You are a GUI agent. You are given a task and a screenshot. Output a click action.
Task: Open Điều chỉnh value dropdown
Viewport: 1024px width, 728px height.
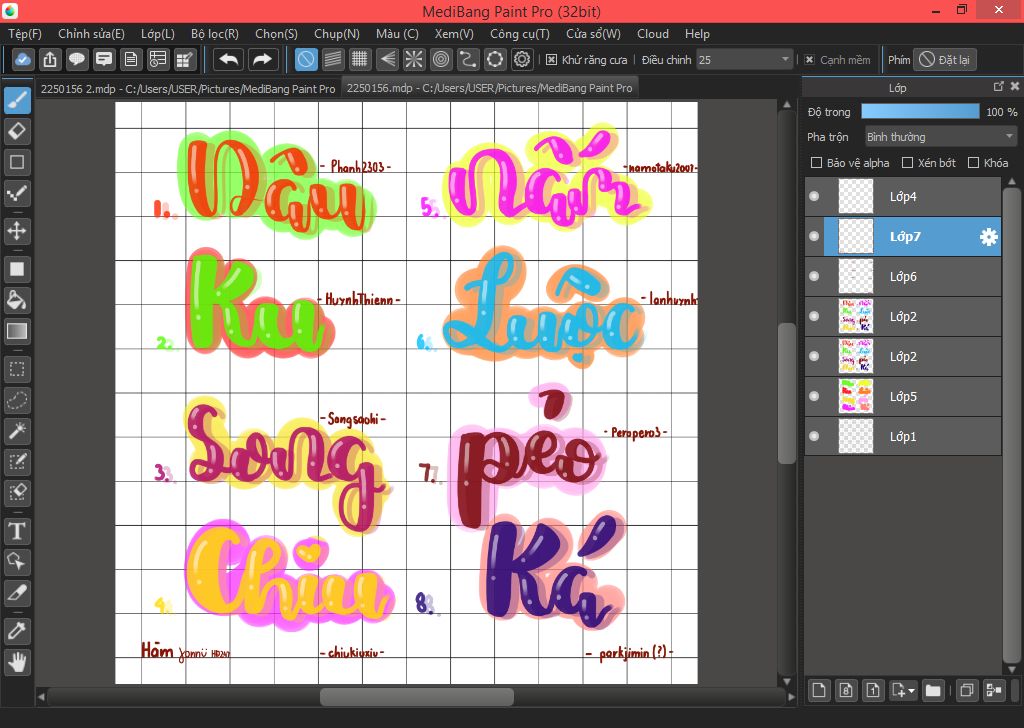[x=744, y=60]
